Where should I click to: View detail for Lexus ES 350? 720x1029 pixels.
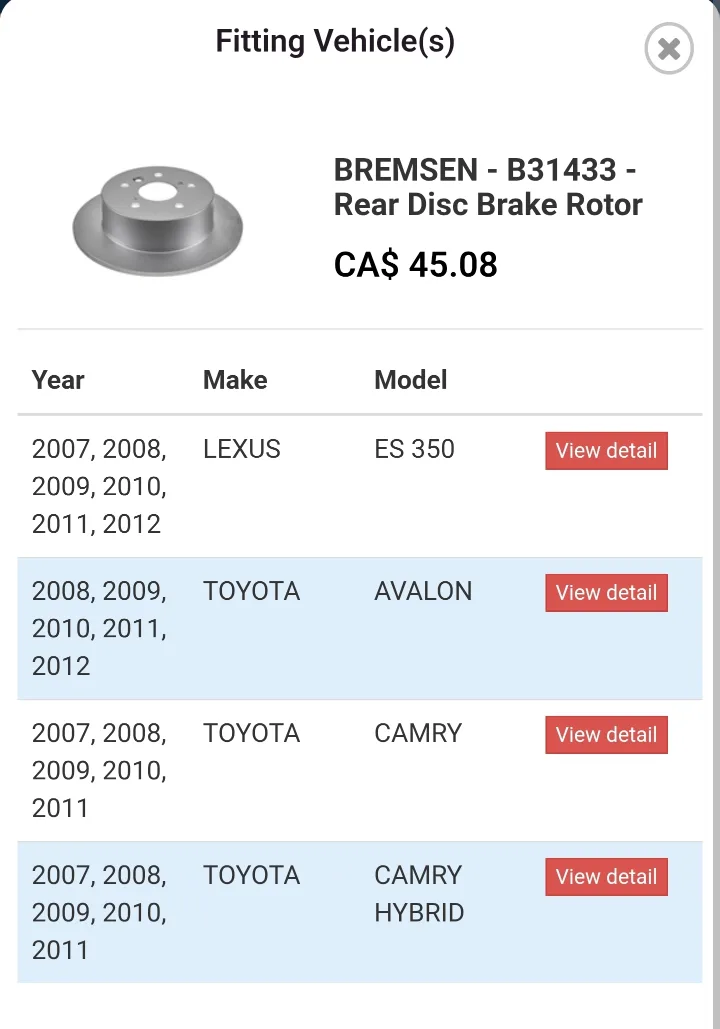click(606, 451)
